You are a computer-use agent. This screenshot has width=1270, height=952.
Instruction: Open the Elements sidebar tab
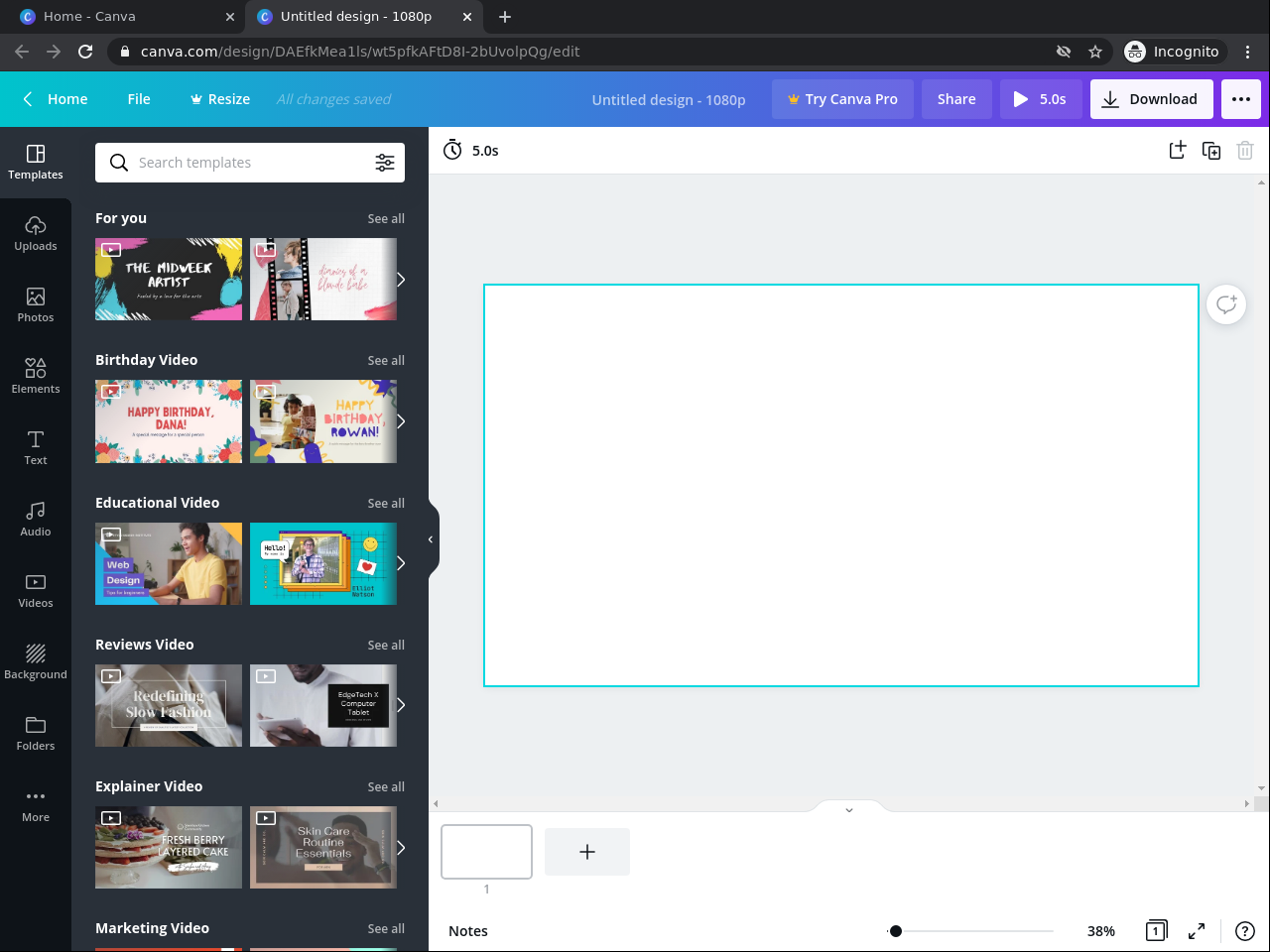pyautogui.click(x=36, y=377)
